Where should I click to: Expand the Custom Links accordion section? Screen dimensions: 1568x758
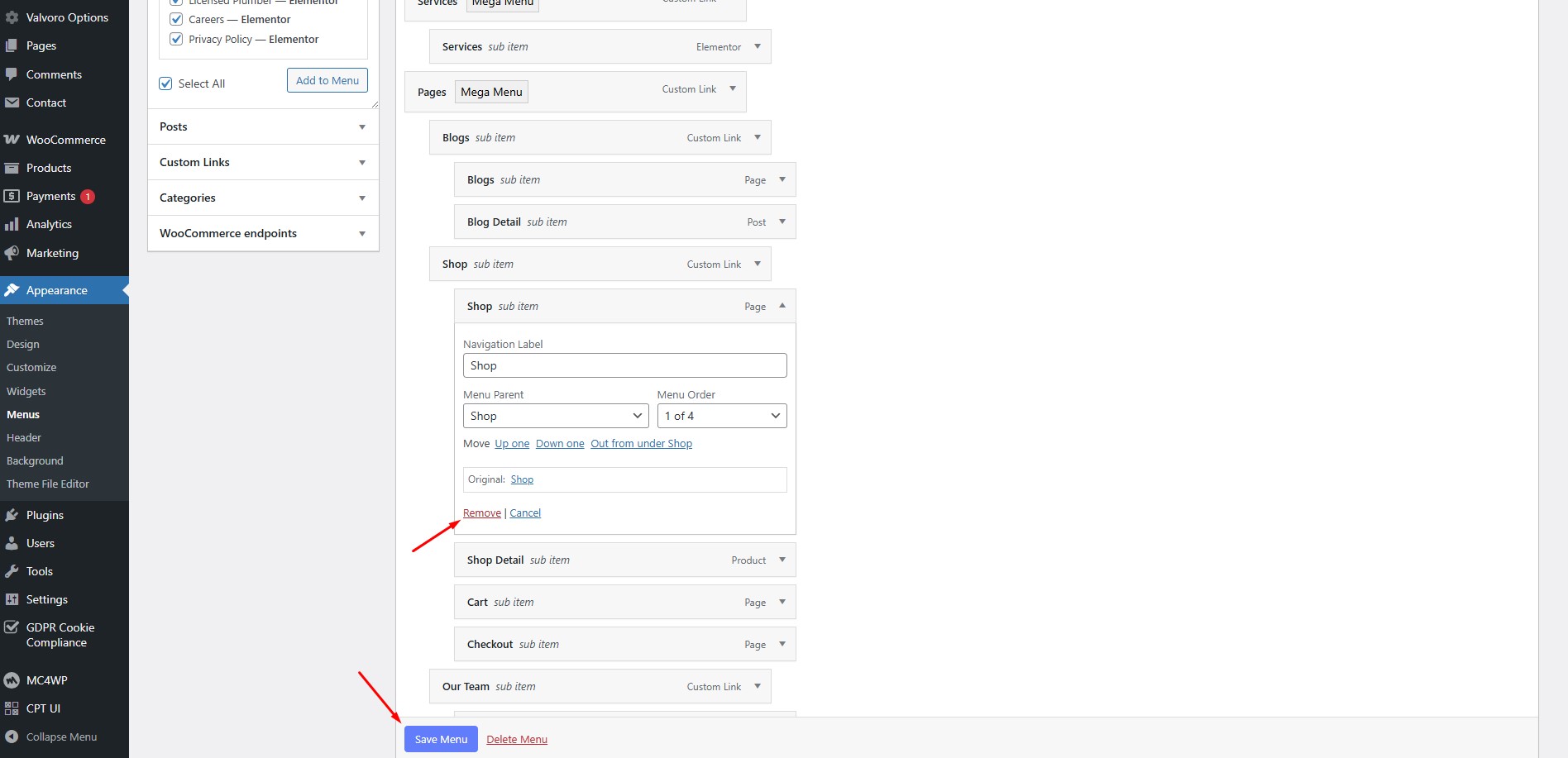pyautogui.click(x=263, y=162)
